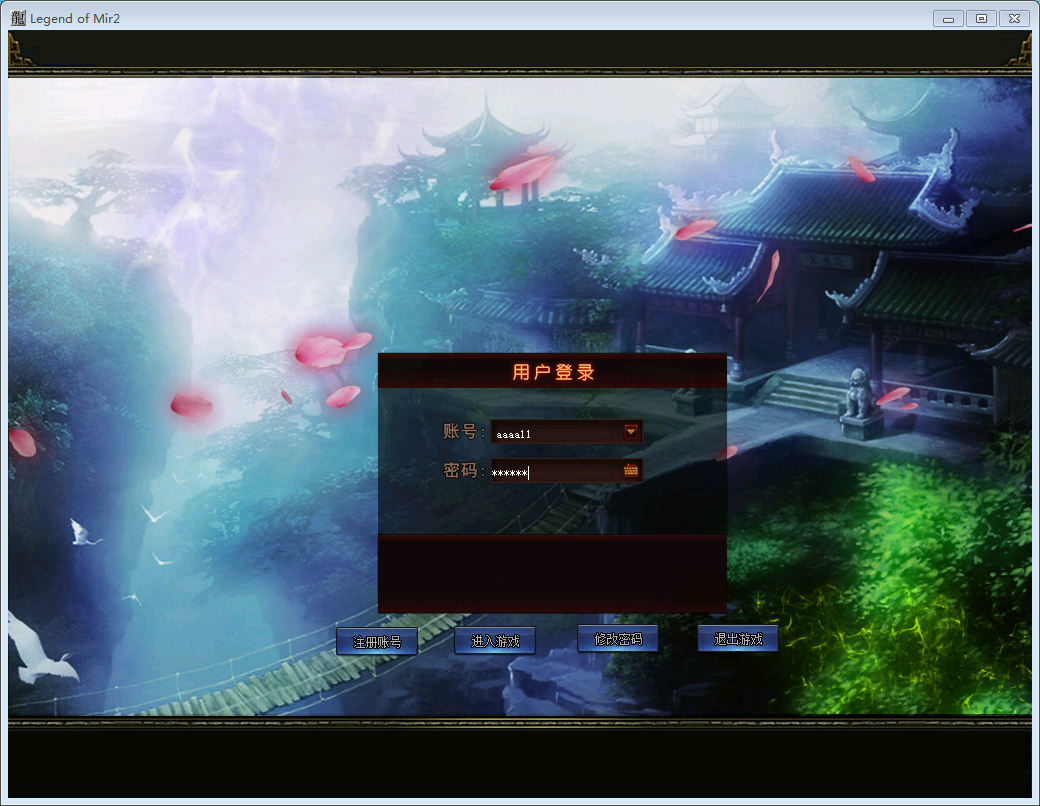Click the 注册账号 register account button
This screenshot has width=1040, height=806.
click(377, 641)
